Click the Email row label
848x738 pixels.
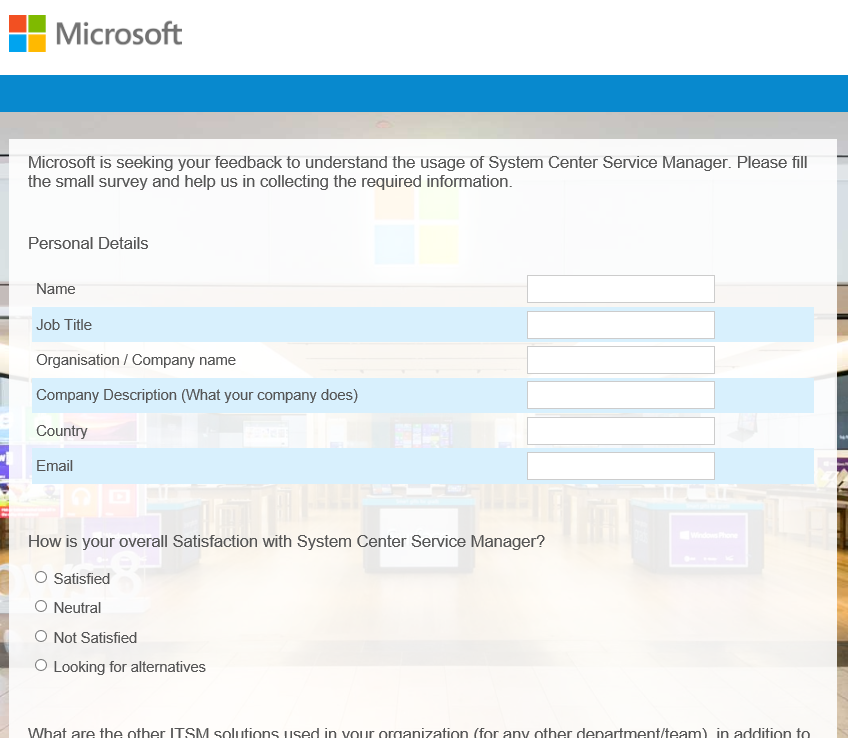coord(55,466)
